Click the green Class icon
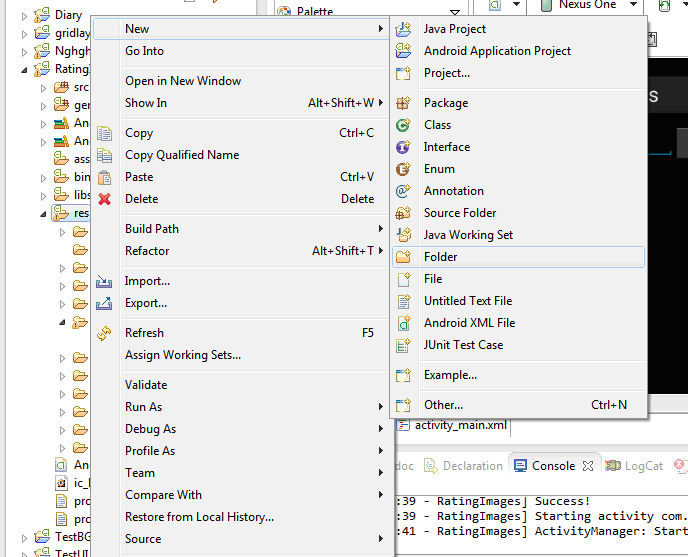Screen dimensions: 688x557 pos(403,125)
